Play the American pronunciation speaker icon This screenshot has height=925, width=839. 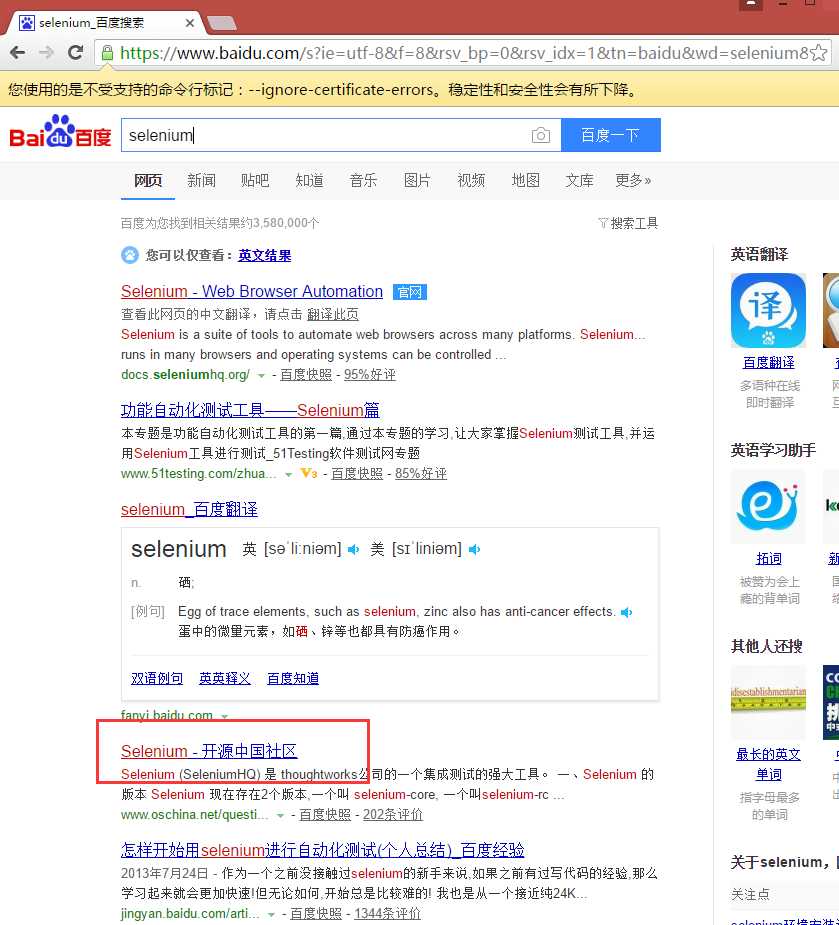pyautogui.click(x=474, y=550)
